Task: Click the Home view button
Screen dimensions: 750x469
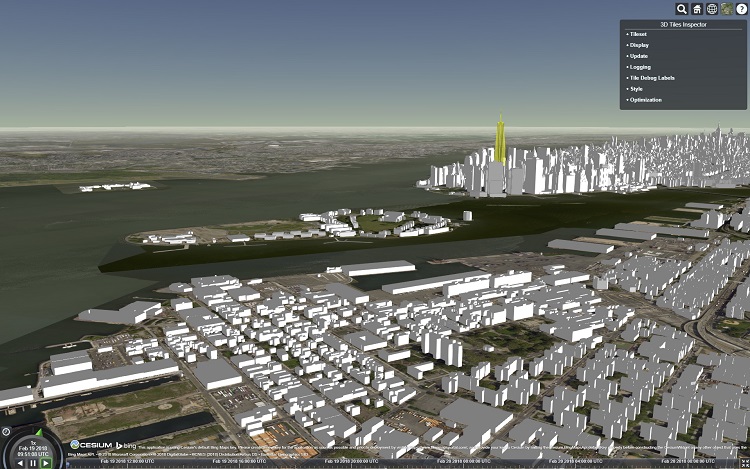Action: 697,9
